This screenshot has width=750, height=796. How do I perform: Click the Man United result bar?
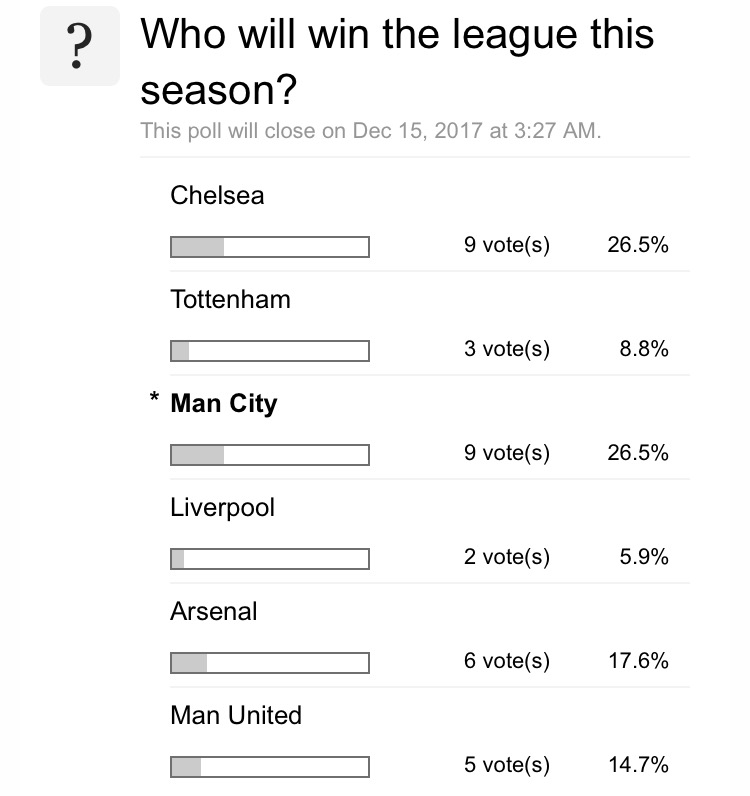click(270, 767)
